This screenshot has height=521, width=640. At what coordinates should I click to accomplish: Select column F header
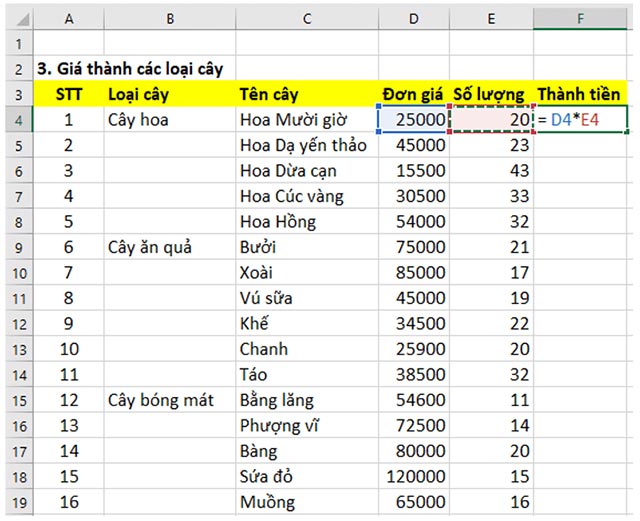pos(581,19)
